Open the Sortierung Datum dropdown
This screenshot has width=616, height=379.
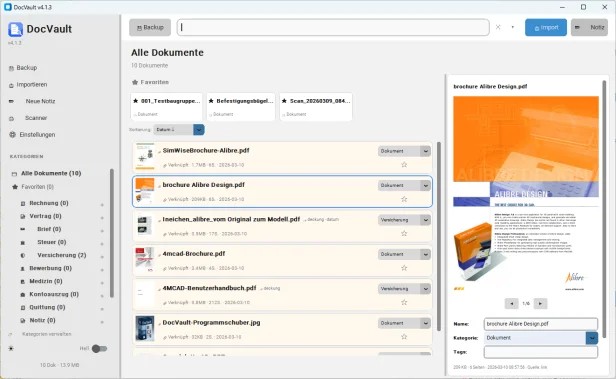click(x=179, y=130)
